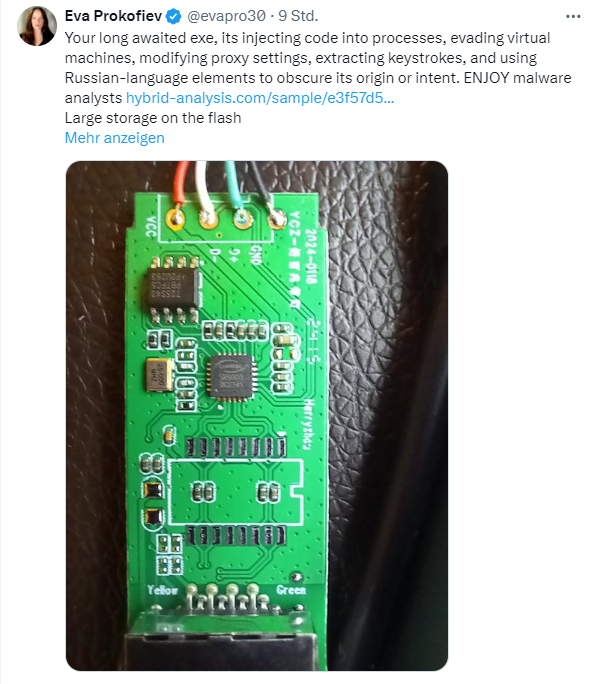Viewport: 598px width, 684px height.
Task: Open the hybrid-analysis.com sample link
Action: coord(260,98)
